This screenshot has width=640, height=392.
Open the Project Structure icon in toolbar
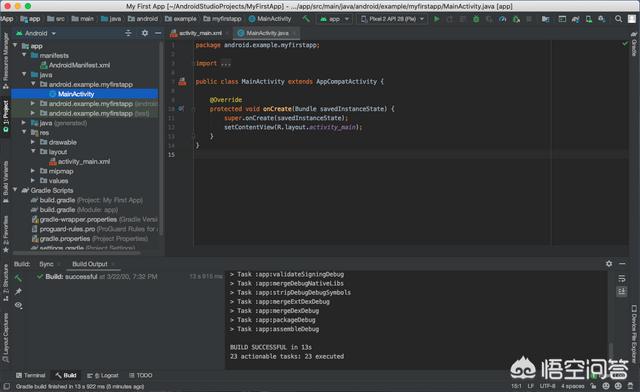pyautogui.click(x=545, y=19)
